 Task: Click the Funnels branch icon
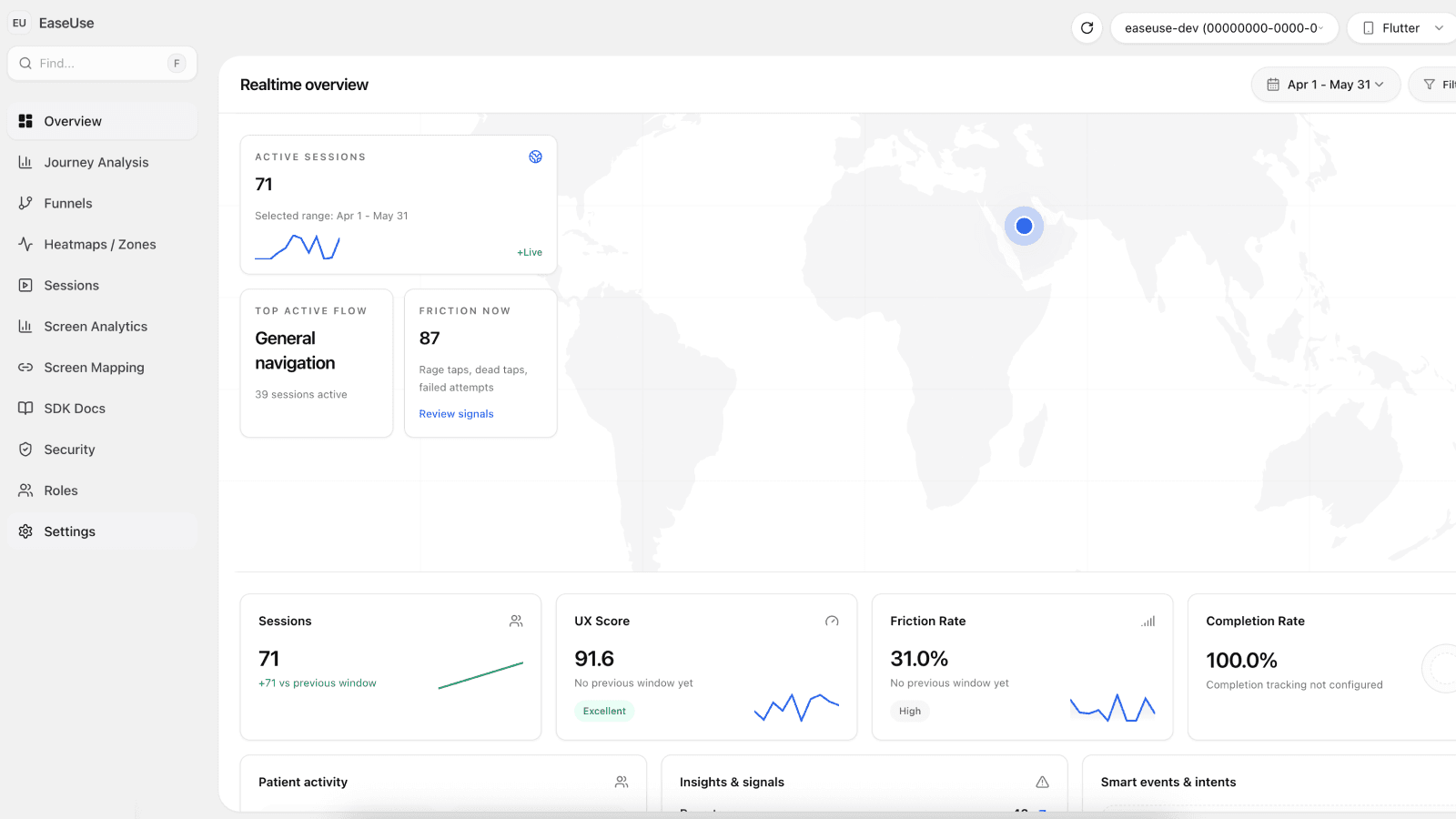25,203
